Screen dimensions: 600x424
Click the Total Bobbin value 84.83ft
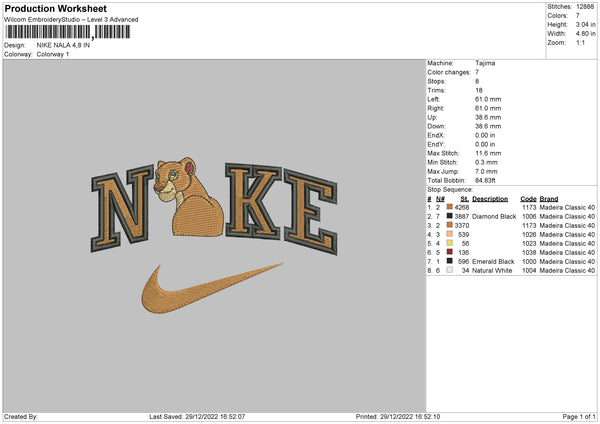pos(485,180)
